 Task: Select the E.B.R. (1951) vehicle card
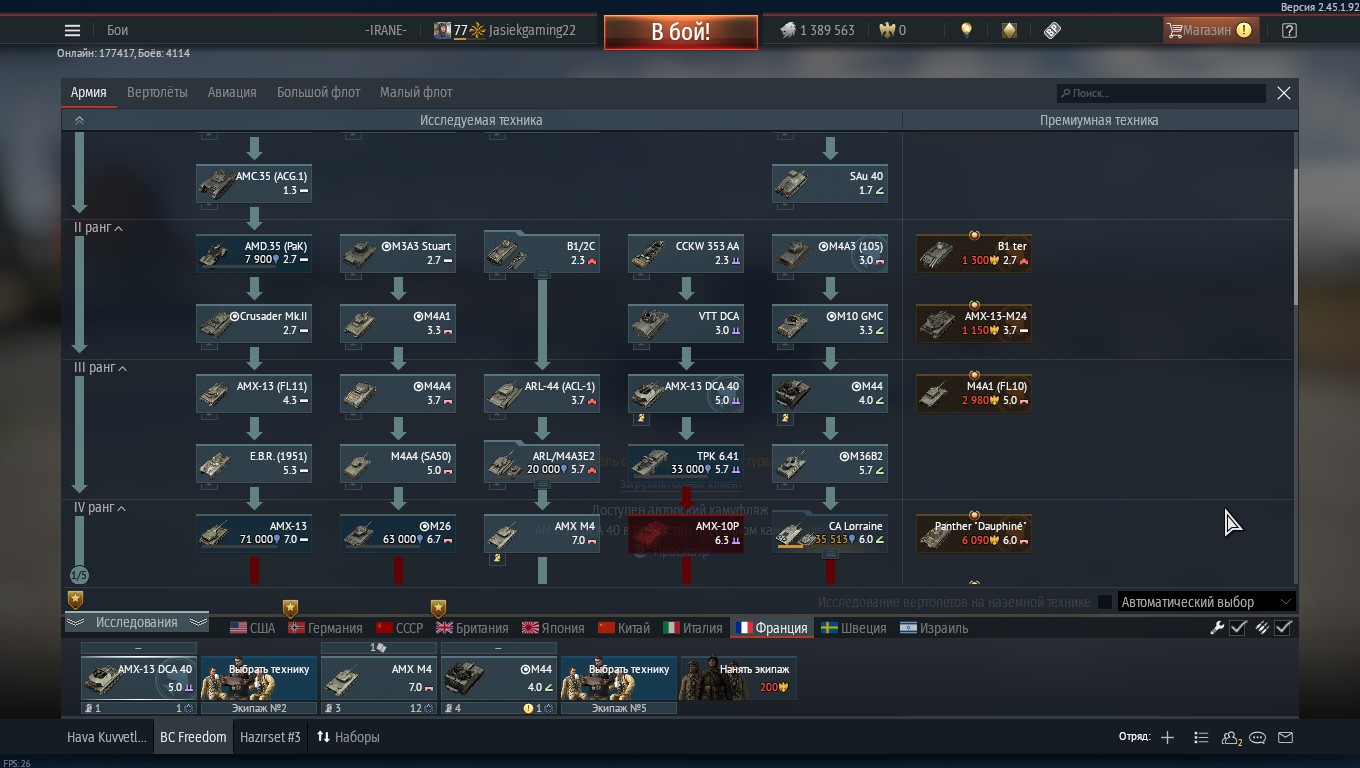(x=254, y=463)
